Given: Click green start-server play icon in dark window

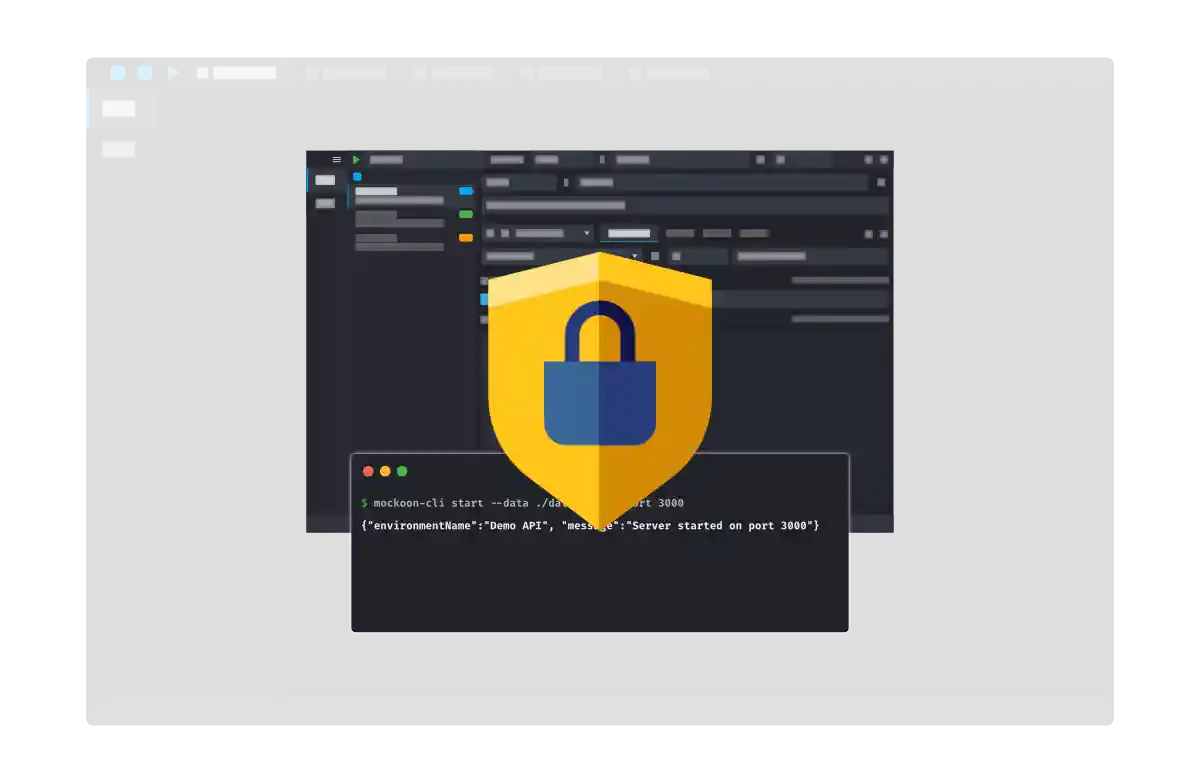Looking at the screenshot, I should 356,159.
